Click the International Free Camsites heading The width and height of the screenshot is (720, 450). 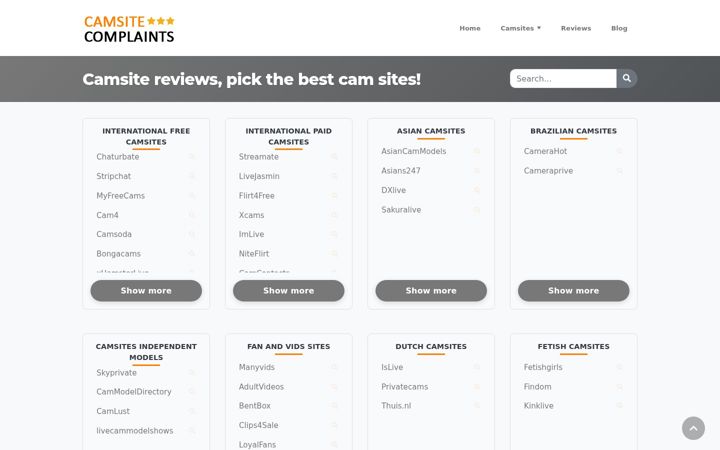click(146, 136)
